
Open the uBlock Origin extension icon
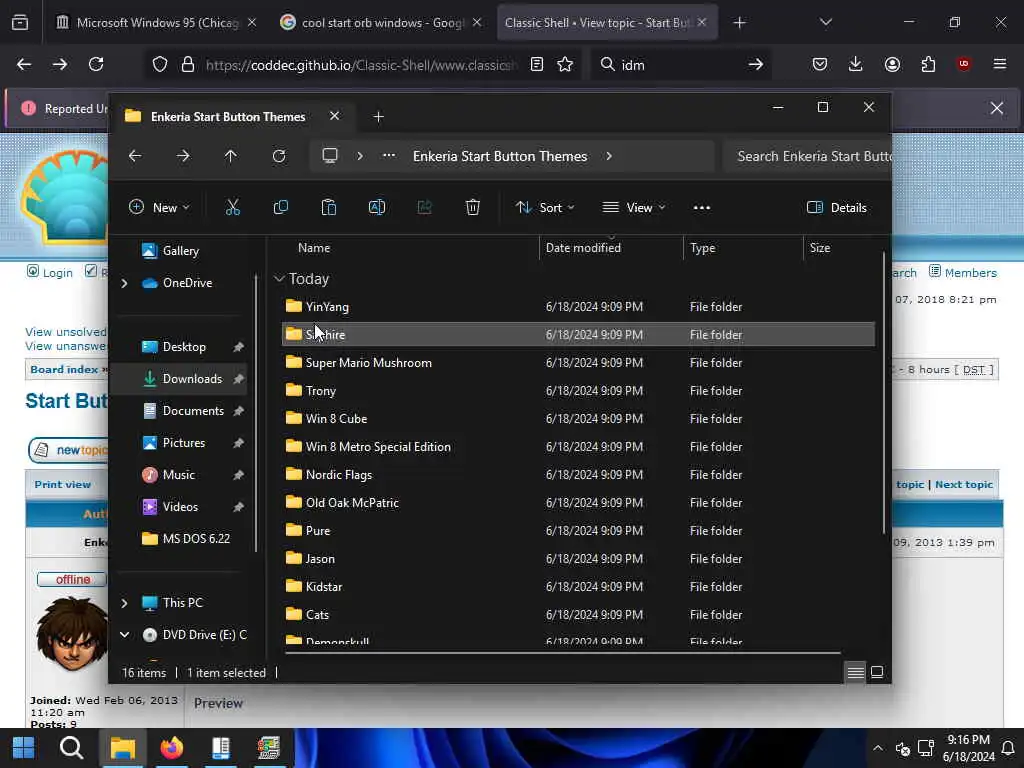[x=964, y=64]
